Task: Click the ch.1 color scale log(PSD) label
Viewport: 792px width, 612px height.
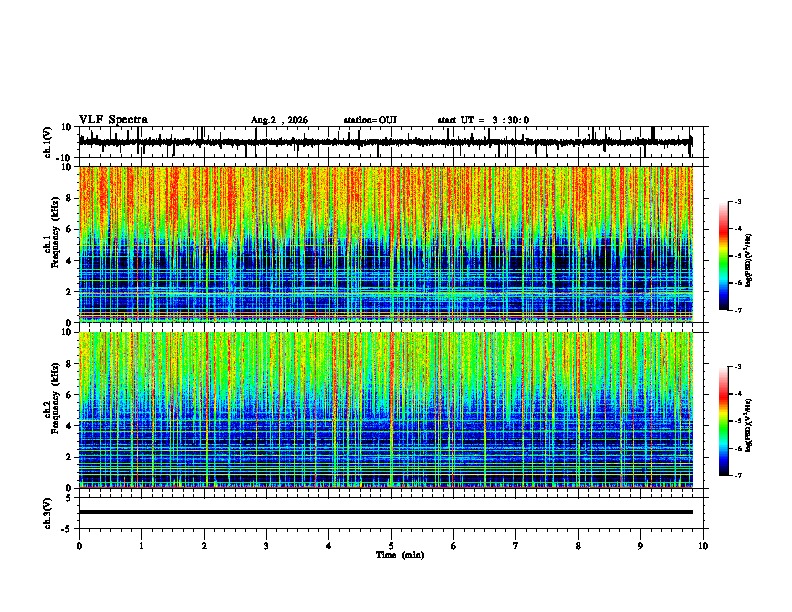Action: (x=749, y=261)
